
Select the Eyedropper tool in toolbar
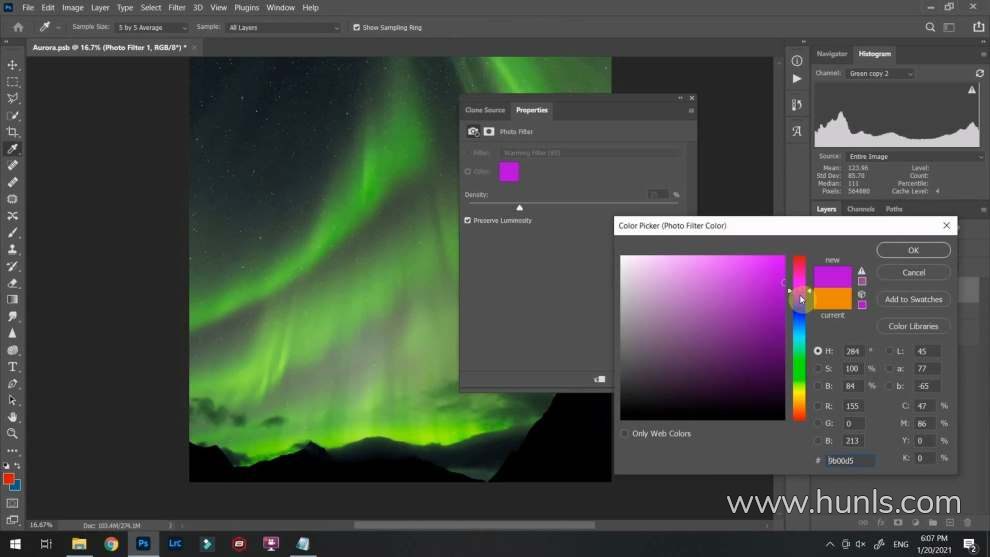click(x=13, y=149)
